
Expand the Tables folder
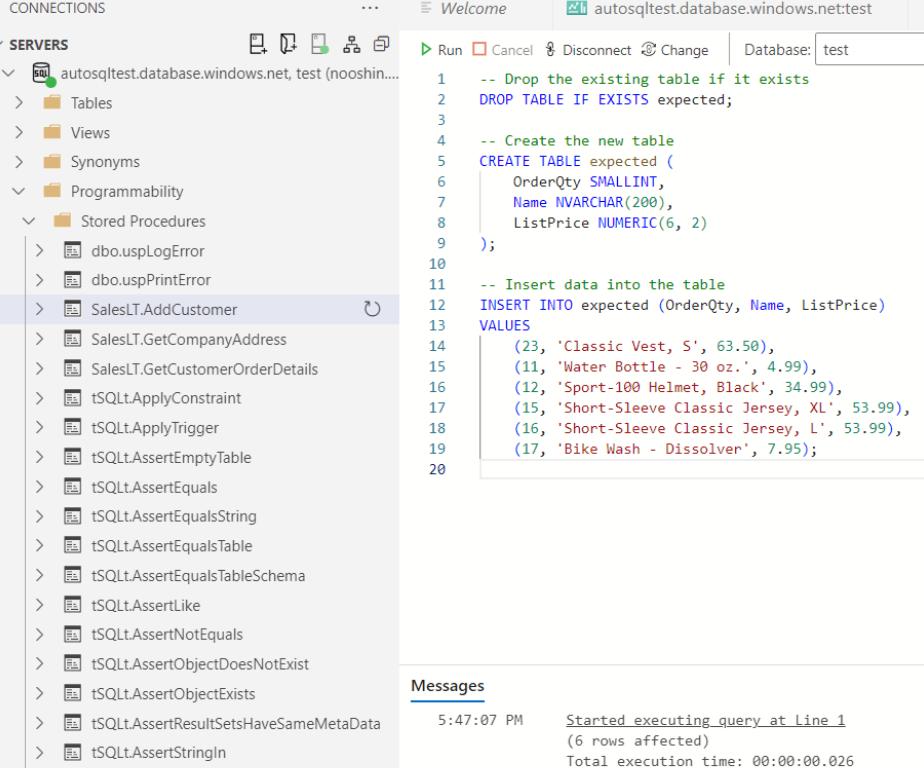19,103
